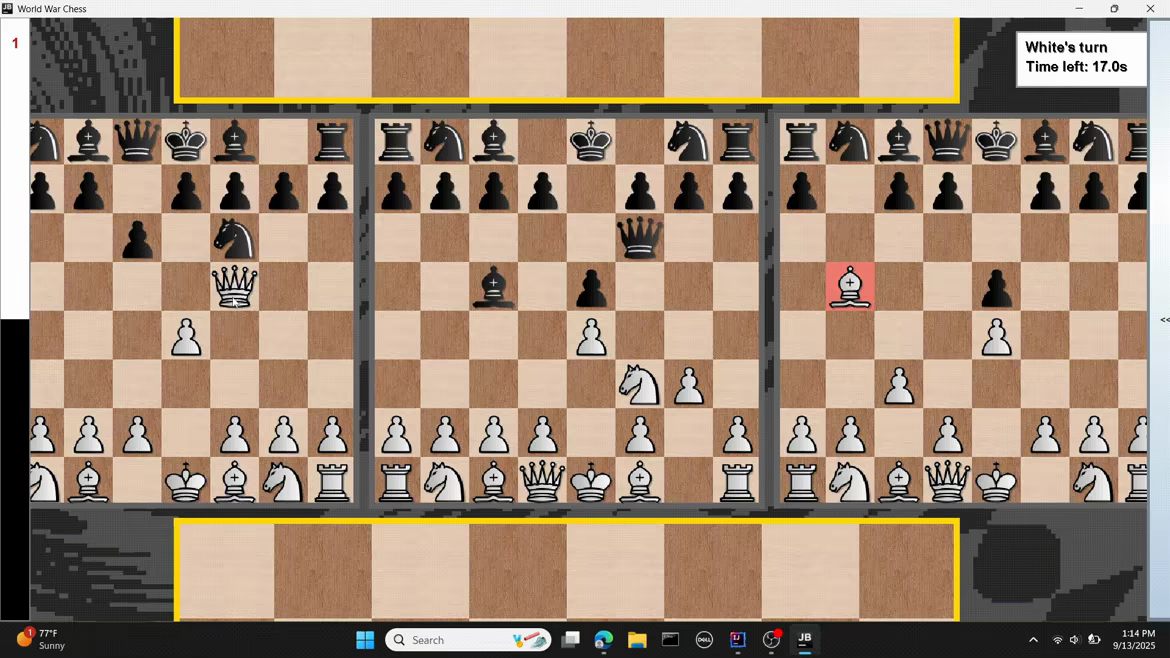Click the taskbar Search box
This screenshot has width=1170, height=658.
coord(468,640)
